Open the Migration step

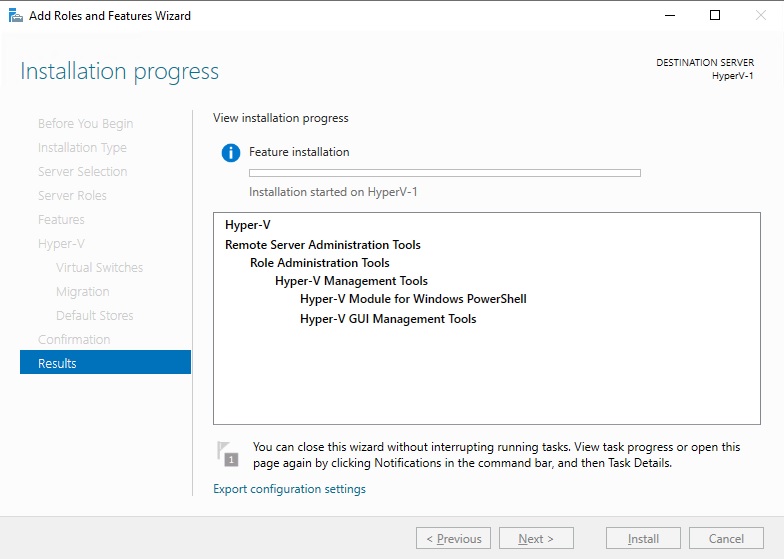click(x=82, y=292)
